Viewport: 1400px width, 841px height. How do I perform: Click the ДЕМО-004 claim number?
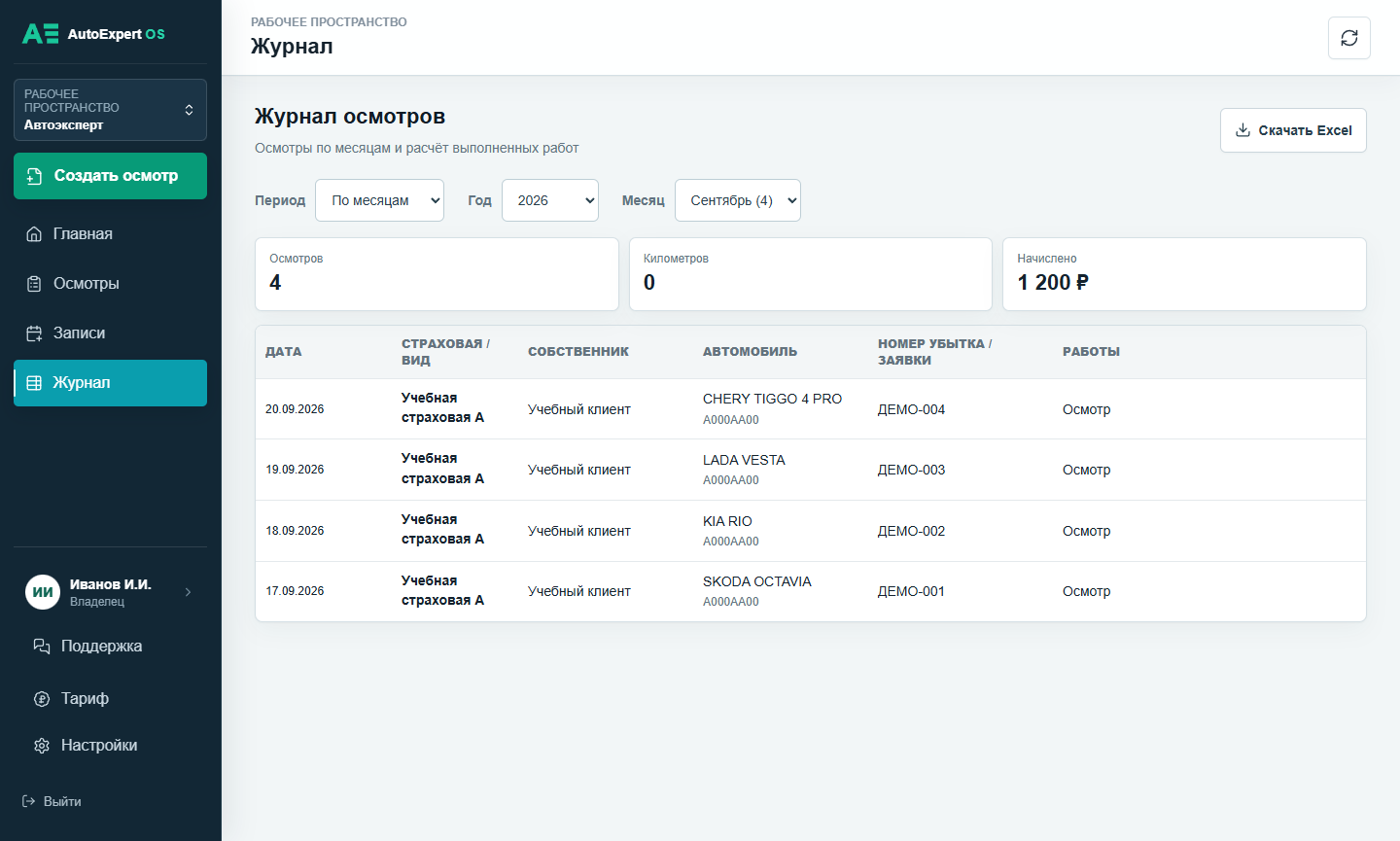(x=911, y=409)
